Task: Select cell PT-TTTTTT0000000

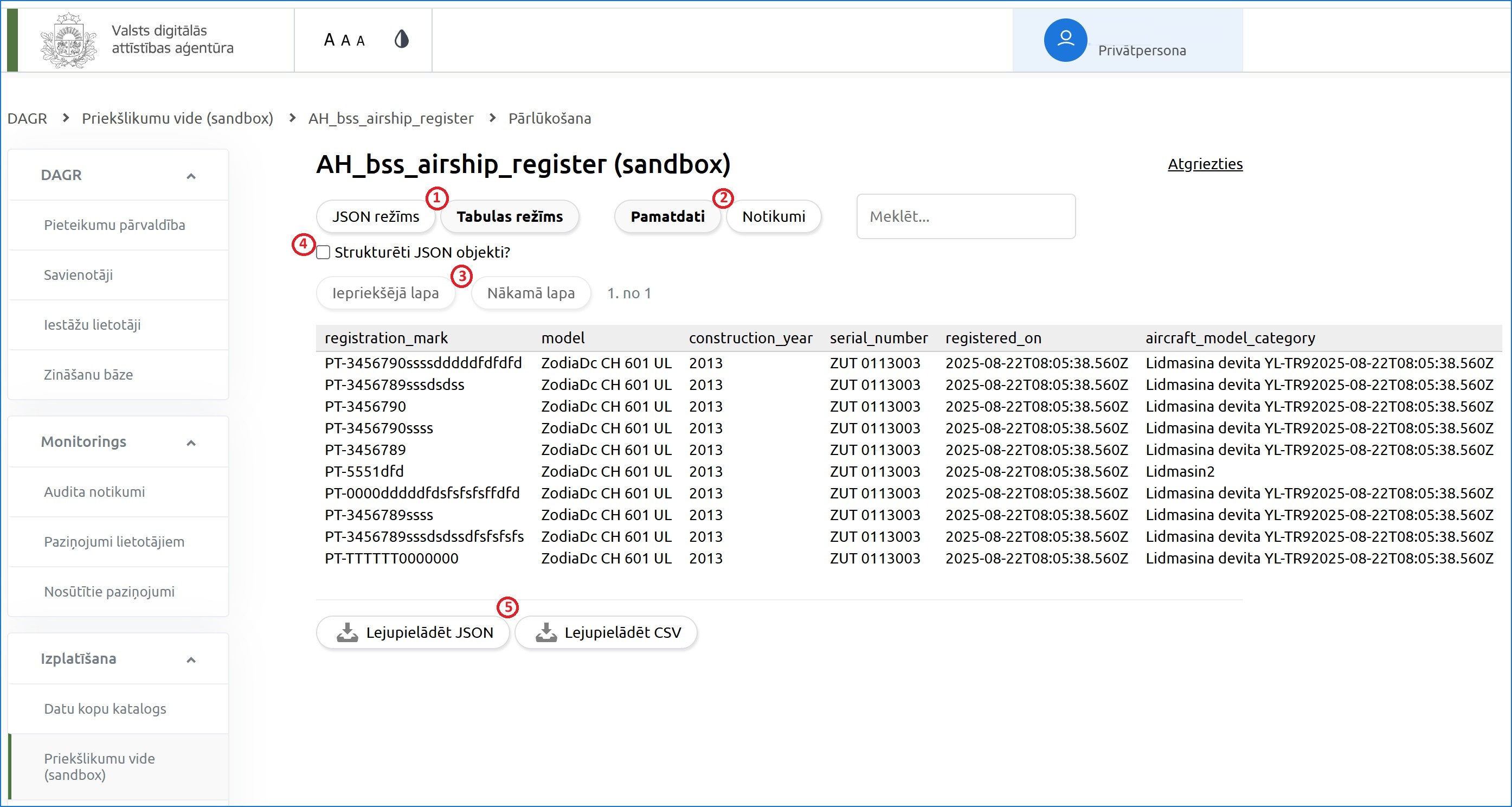Action: pos(391,559)
